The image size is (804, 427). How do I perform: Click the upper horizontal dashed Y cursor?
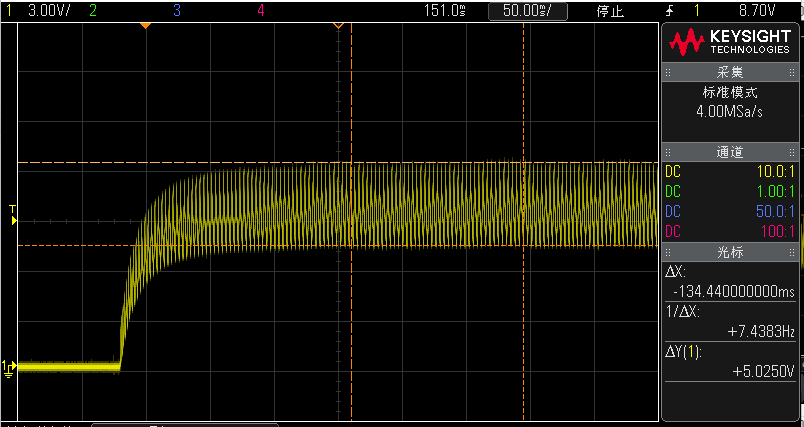point(338,162)
